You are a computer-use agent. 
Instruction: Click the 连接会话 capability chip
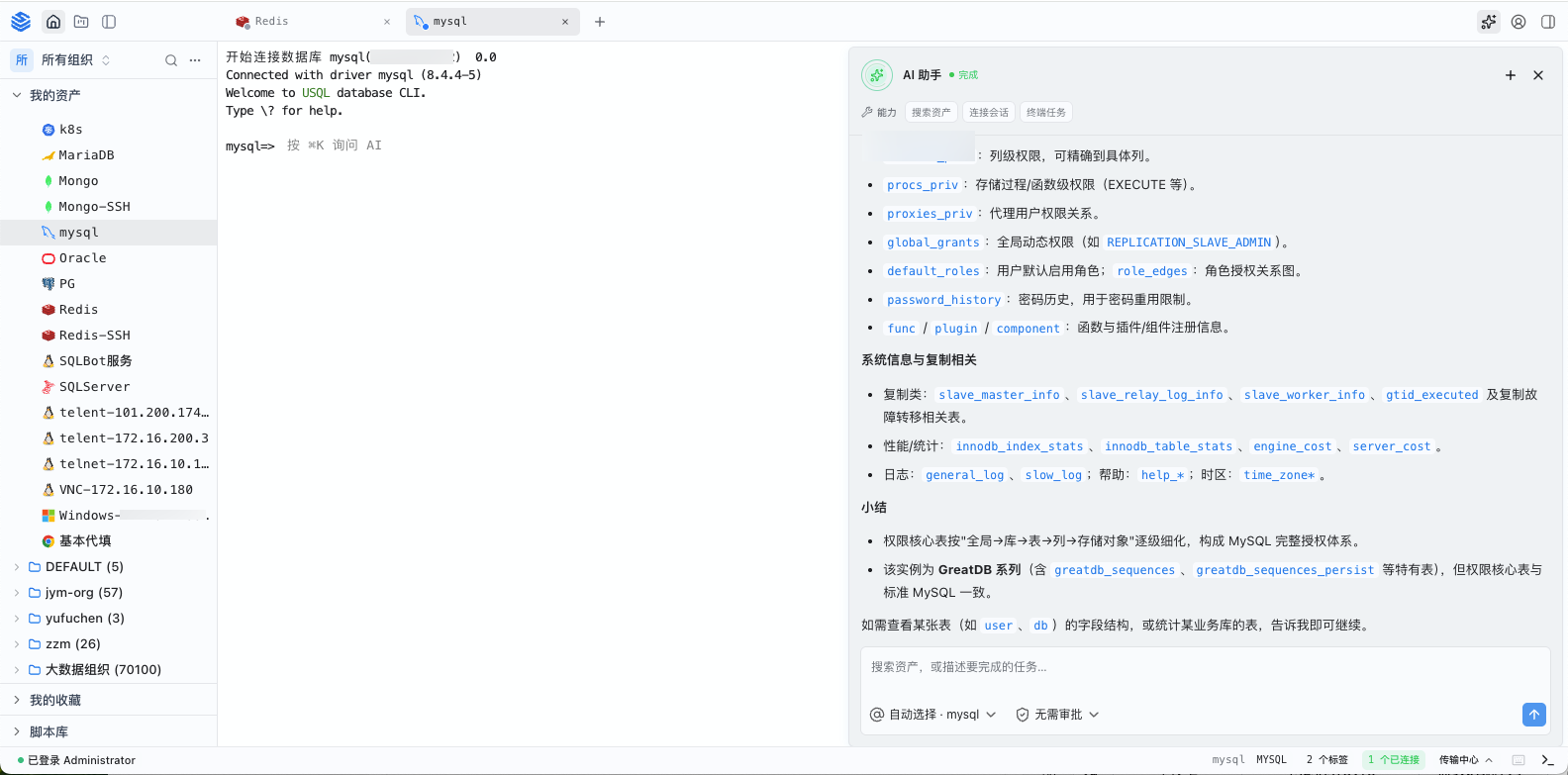(x=989, y=113)
